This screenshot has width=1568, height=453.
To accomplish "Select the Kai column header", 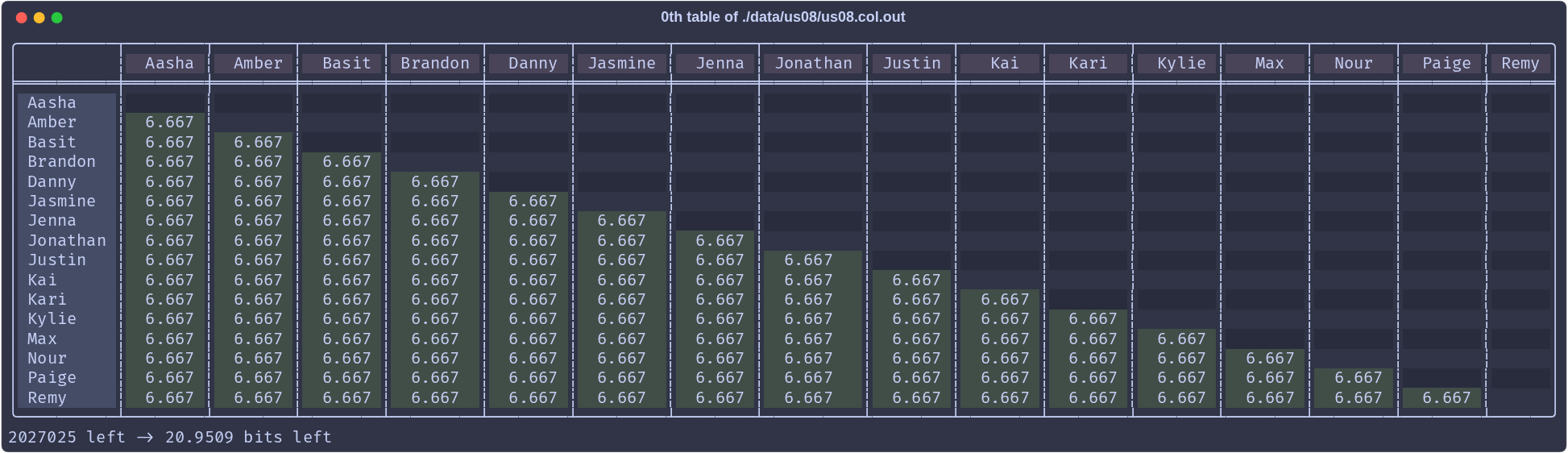I will pos(1000,64).
